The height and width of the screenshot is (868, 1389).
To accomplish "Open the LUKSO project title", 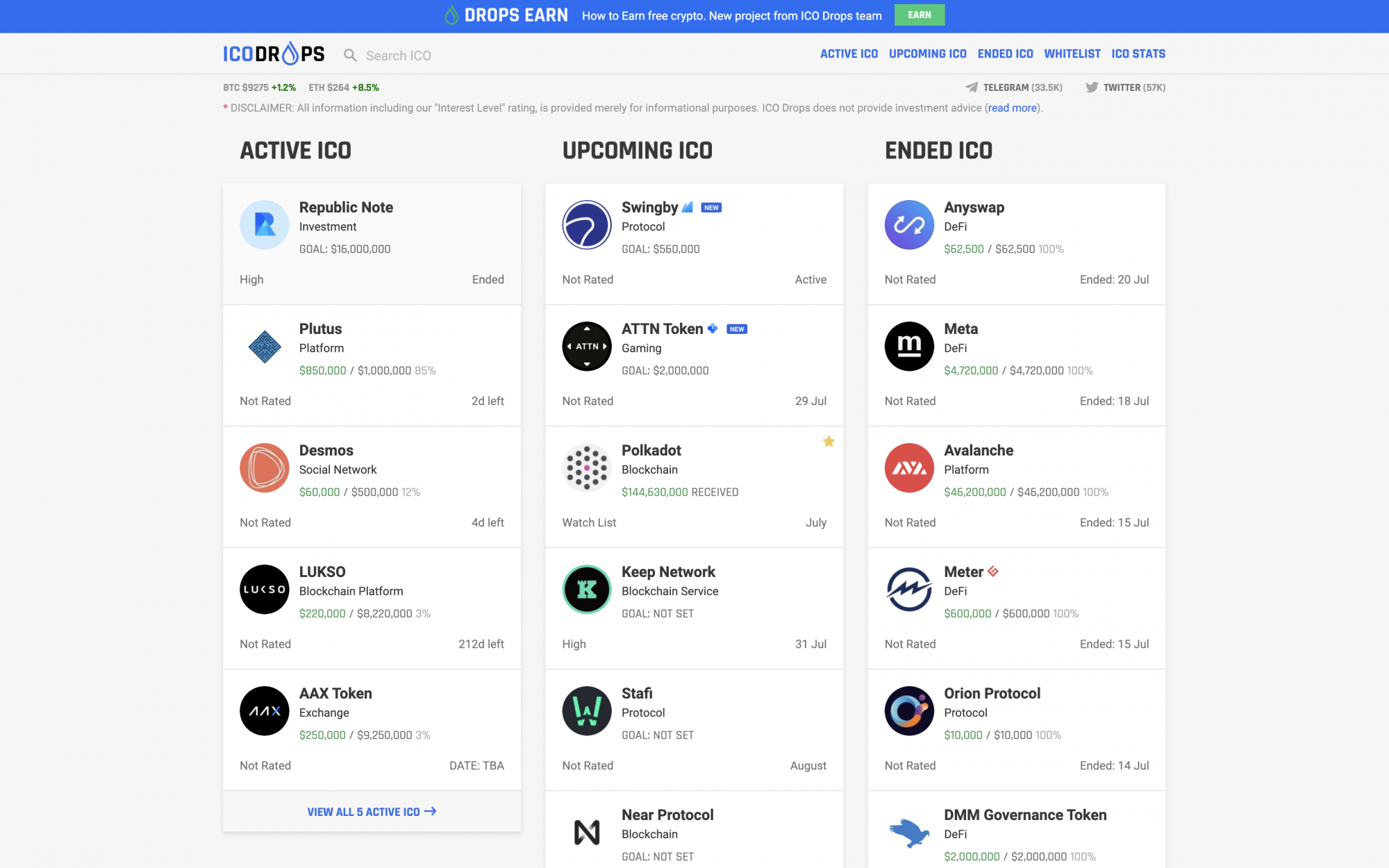I will coord(322,571).
